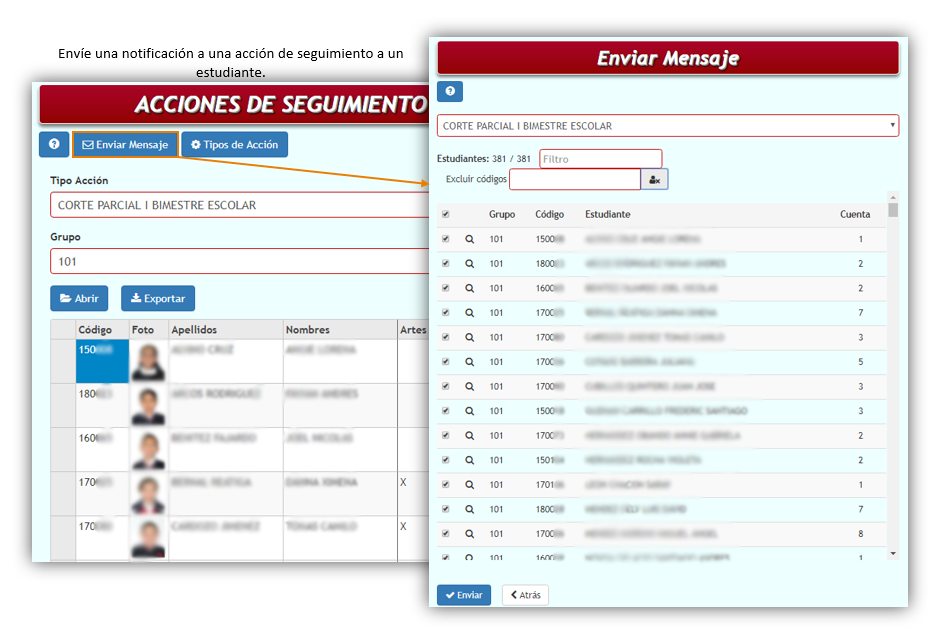Select the highlighted code 150 cell

(x=102, y=361)
